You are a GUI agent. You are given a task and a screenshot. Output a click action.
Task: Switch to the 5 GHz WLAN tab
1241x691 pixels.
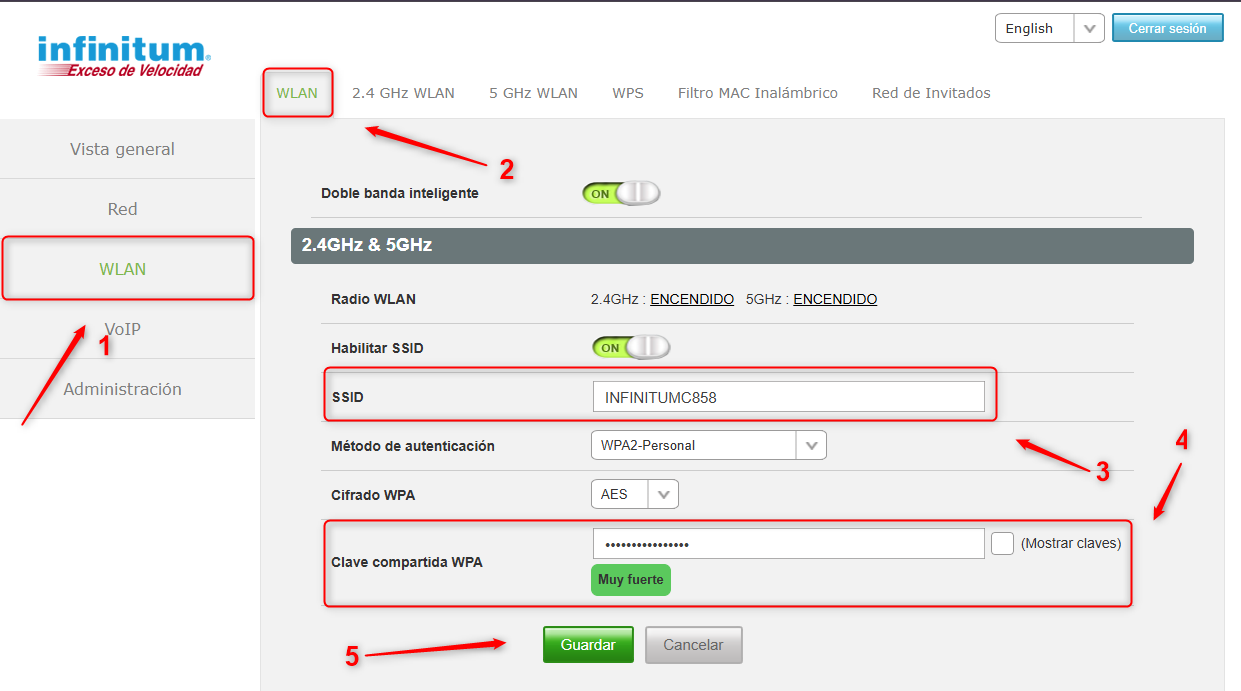(533, 93)
